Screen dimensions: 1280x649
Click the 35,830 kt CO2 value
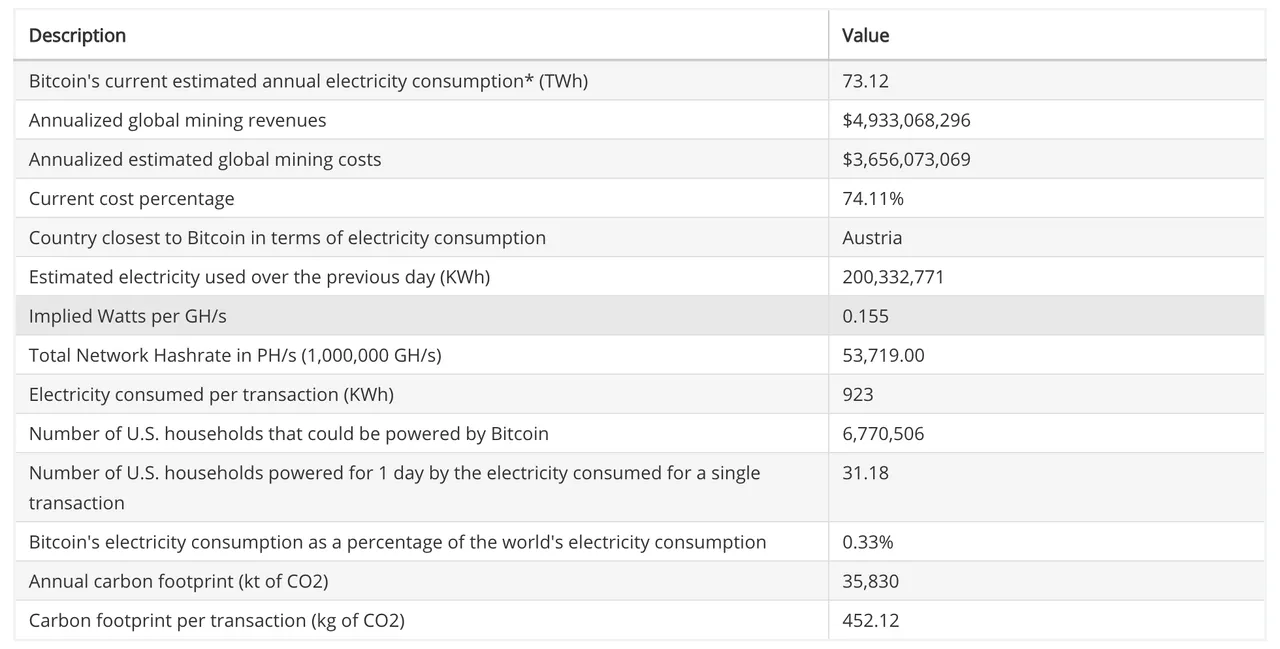870,581
